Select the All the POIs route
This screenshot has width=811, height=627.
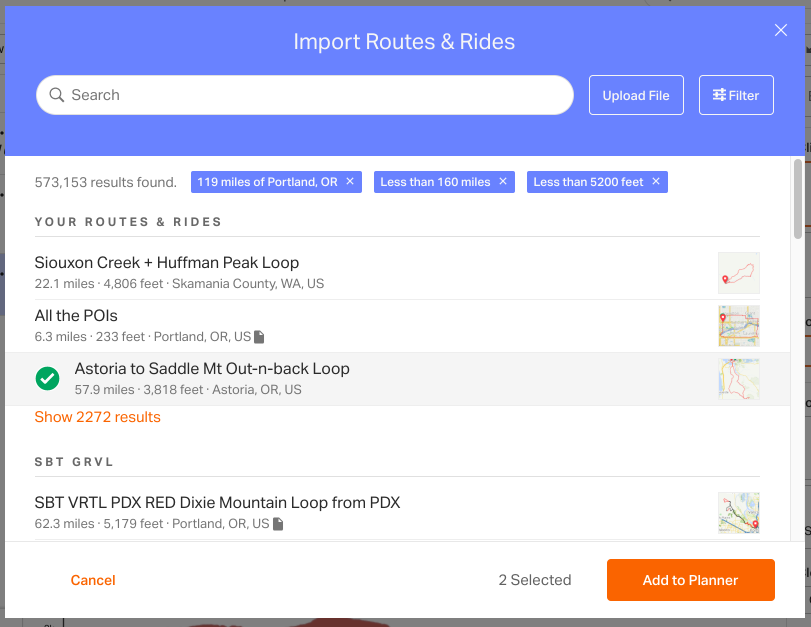397,326
